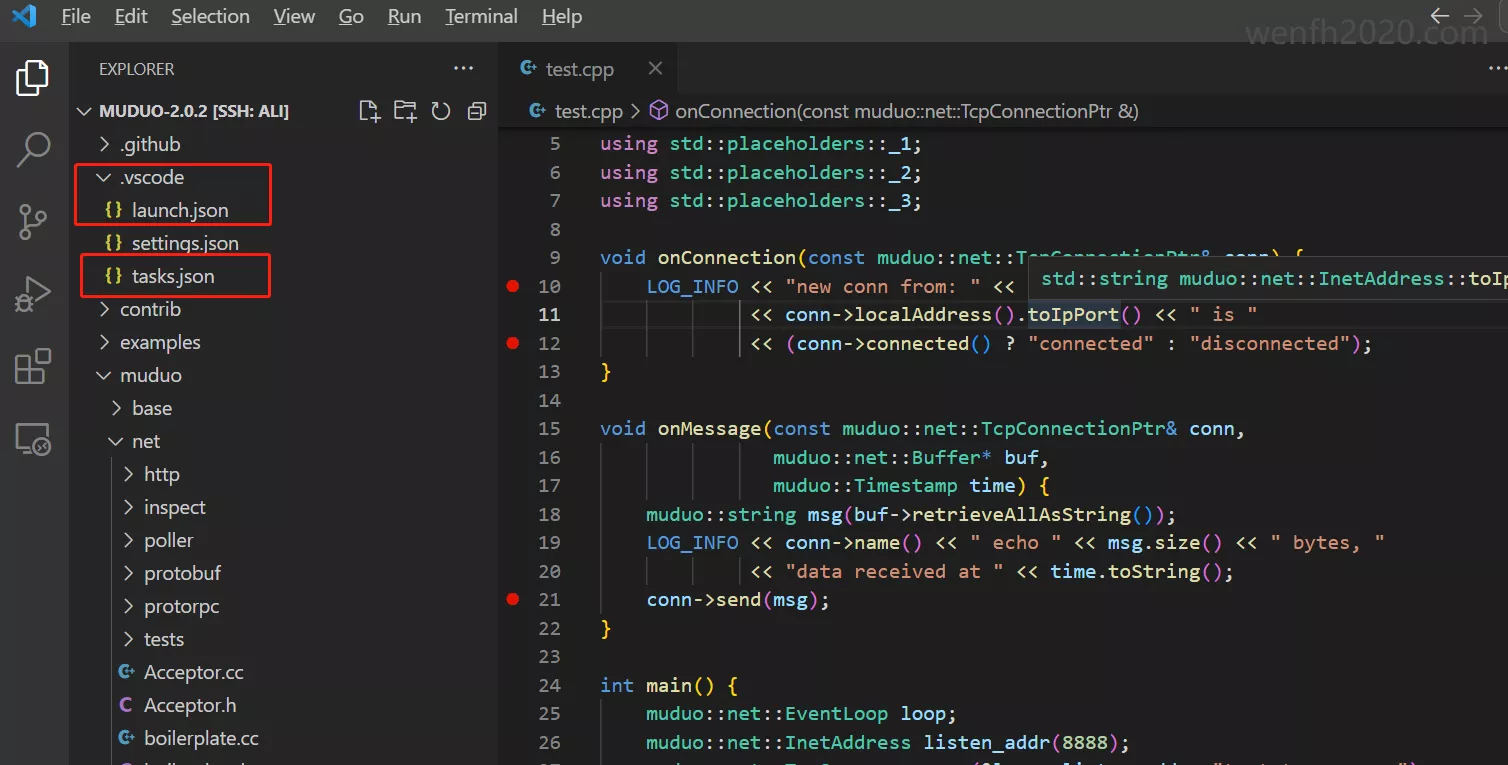Image resolution: width=1508 pixels, height=765 pixels.
Task: Expand the examples folder
Action: tap(160, 342)
